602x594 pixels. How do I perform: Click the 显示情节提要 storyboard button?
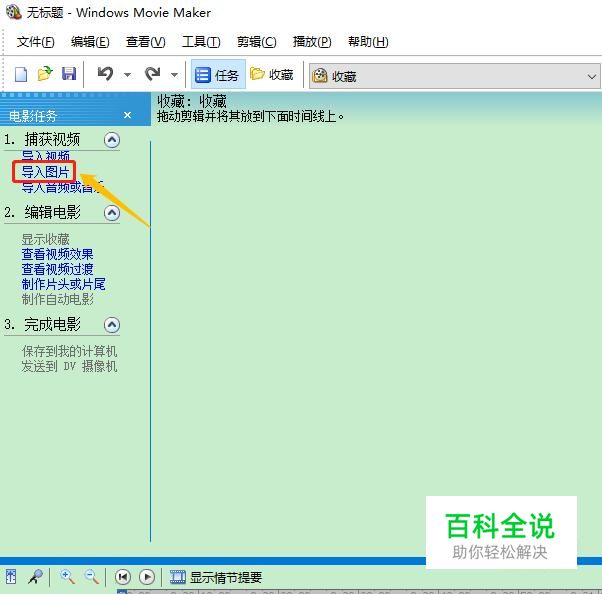click(x=216, y=577)
